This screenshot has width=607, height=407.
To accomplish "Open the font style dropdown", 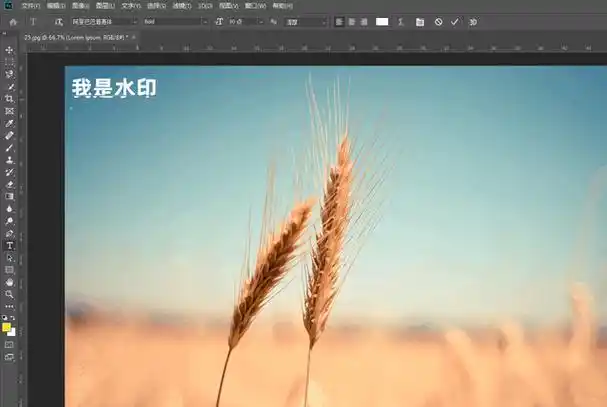I will click(x=175, y=22).
